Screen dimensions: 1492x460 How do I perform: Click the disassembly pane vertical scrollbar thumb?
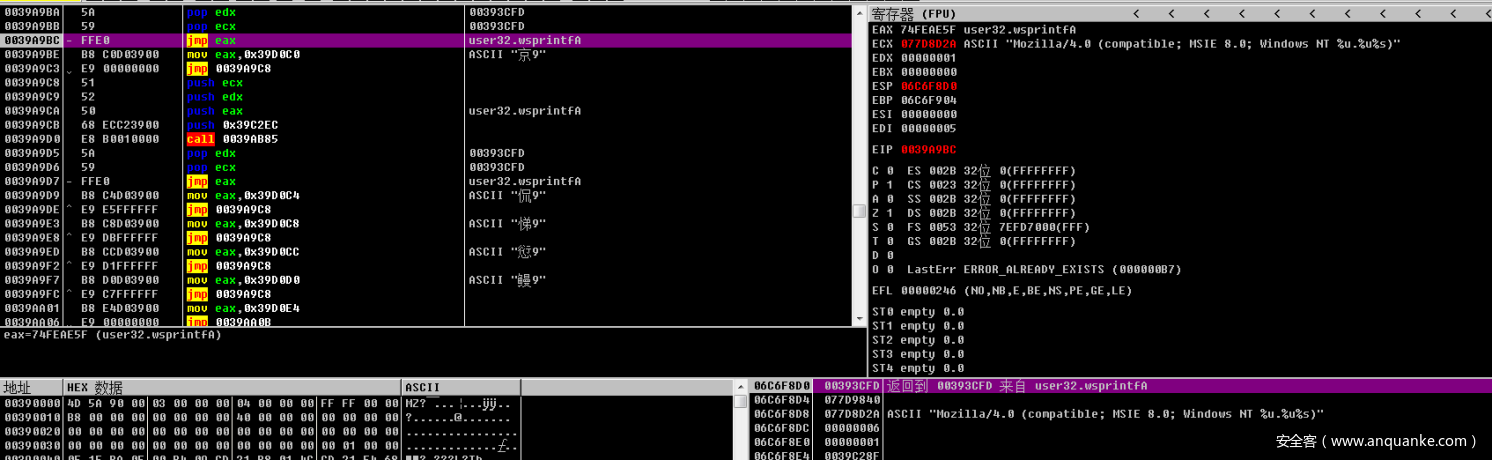tap(858, 211)
